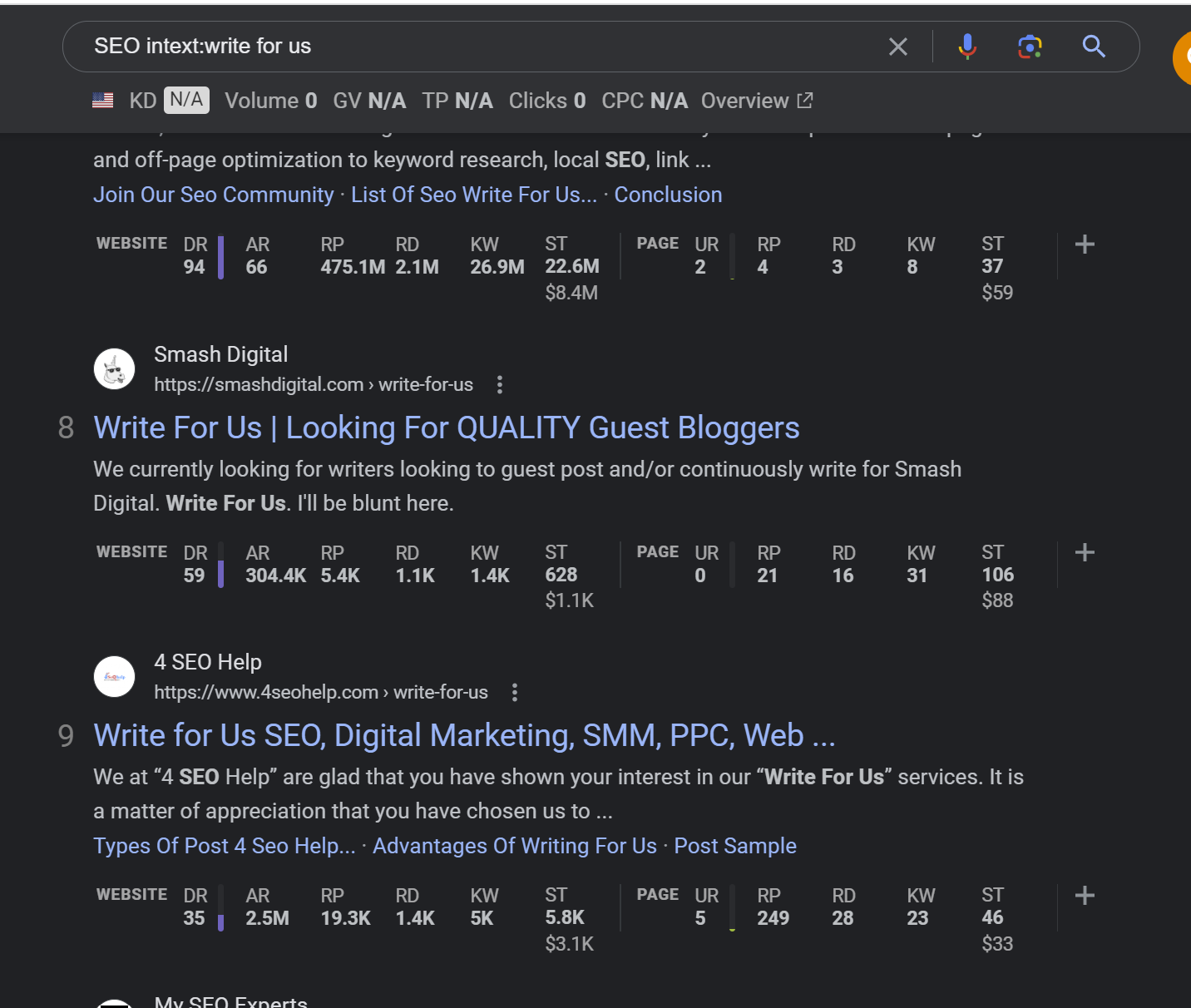Expand metrics for the 4 SEO Help result
The height and width of the screenshot is (1008, 1191).
click(1085, 896)
